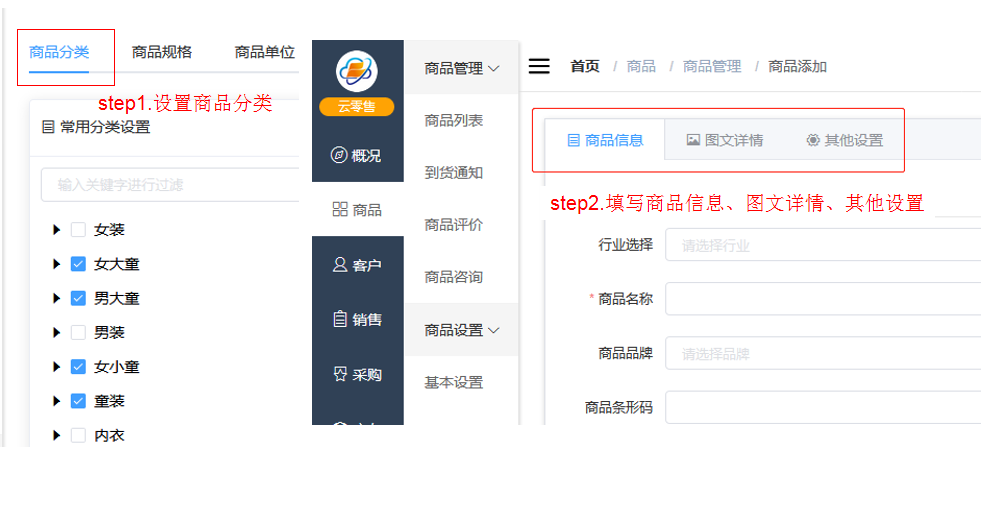995x515 pixels.
Task: Click the 常用分类设置 header list icon
Action: tap(48, 127)
